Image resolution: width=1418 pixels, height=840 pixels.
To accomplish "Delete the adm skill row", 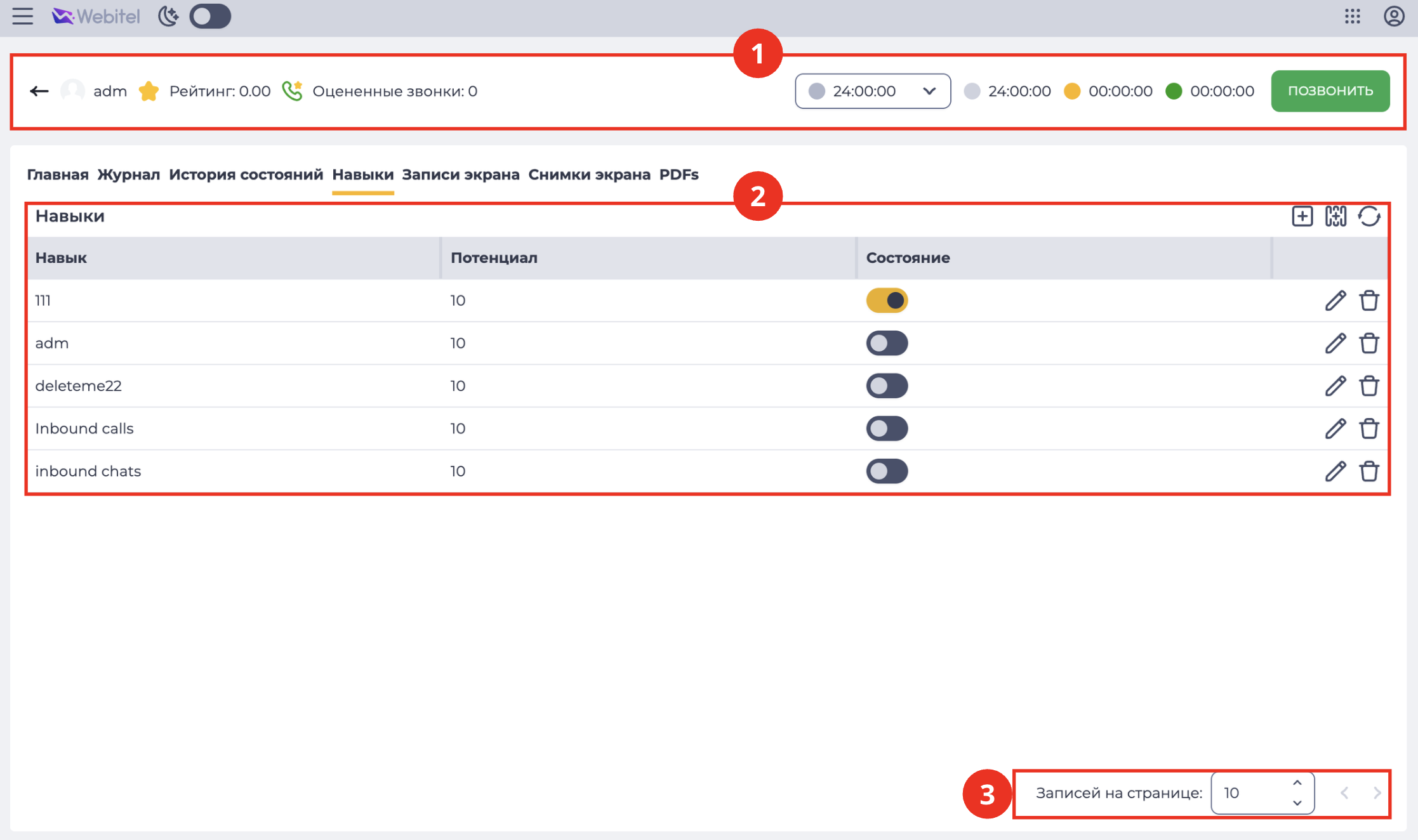I will pos(1369,343).
